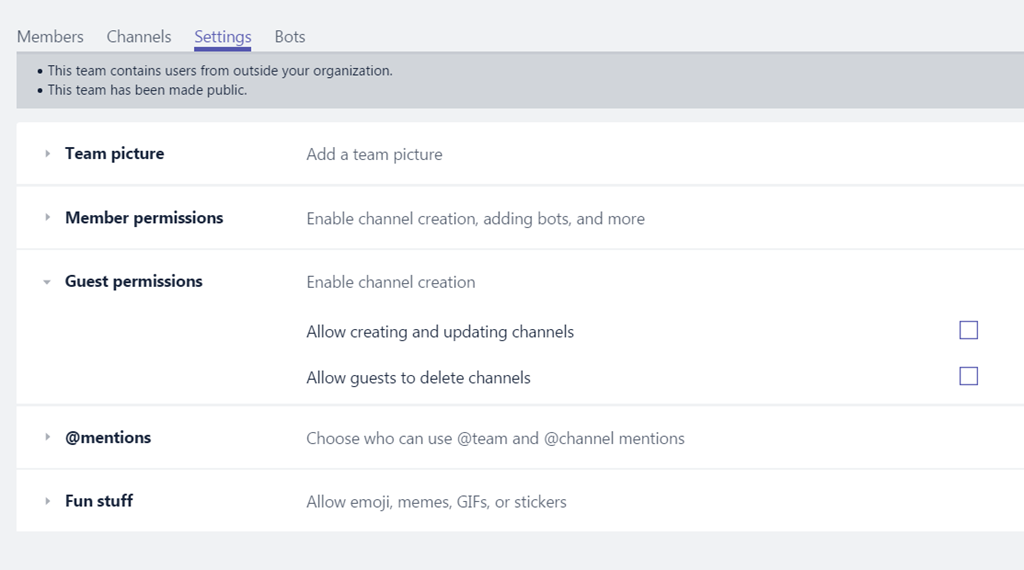Image resolution: width=1024 pixels, height=570 pixels.
Task: Select the Settings tab
Action: 222,37
